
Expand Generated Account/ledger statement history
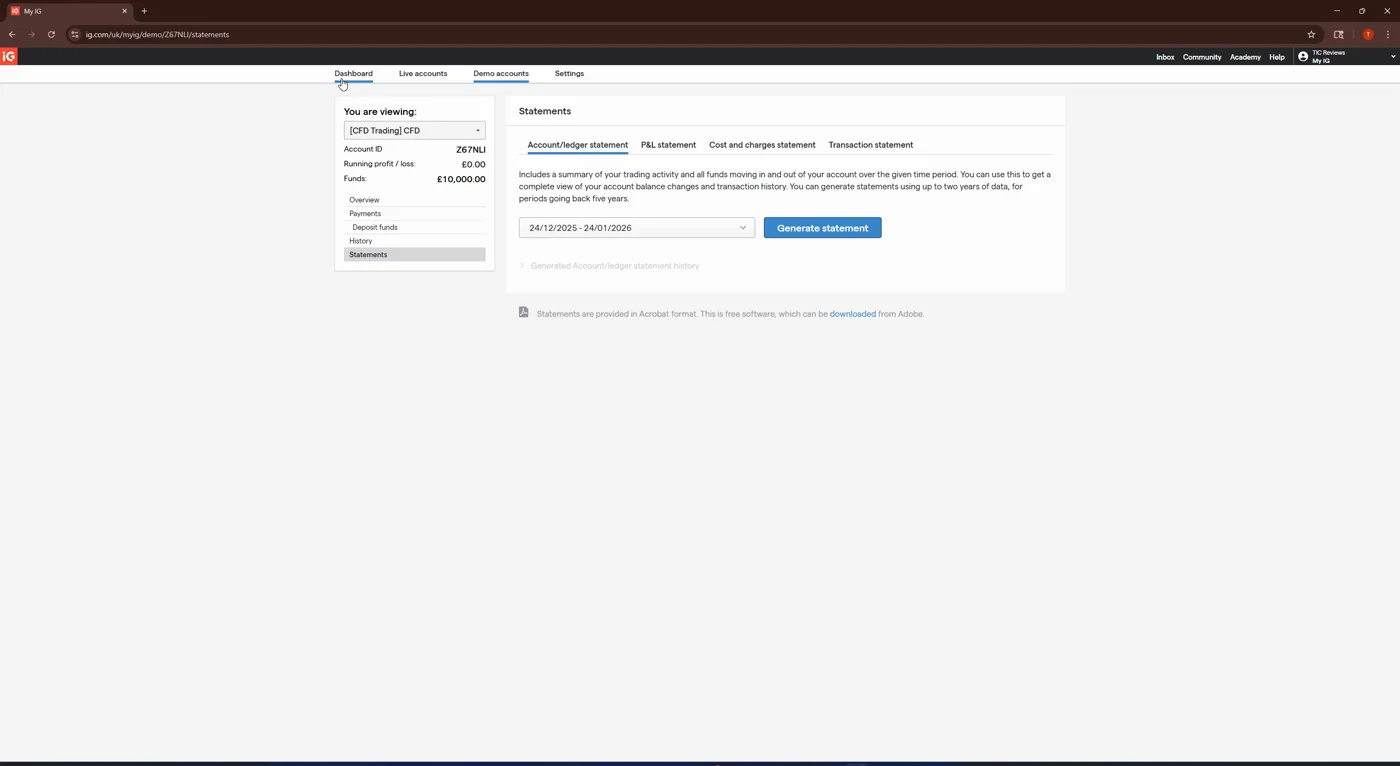[x=609, y=266]
